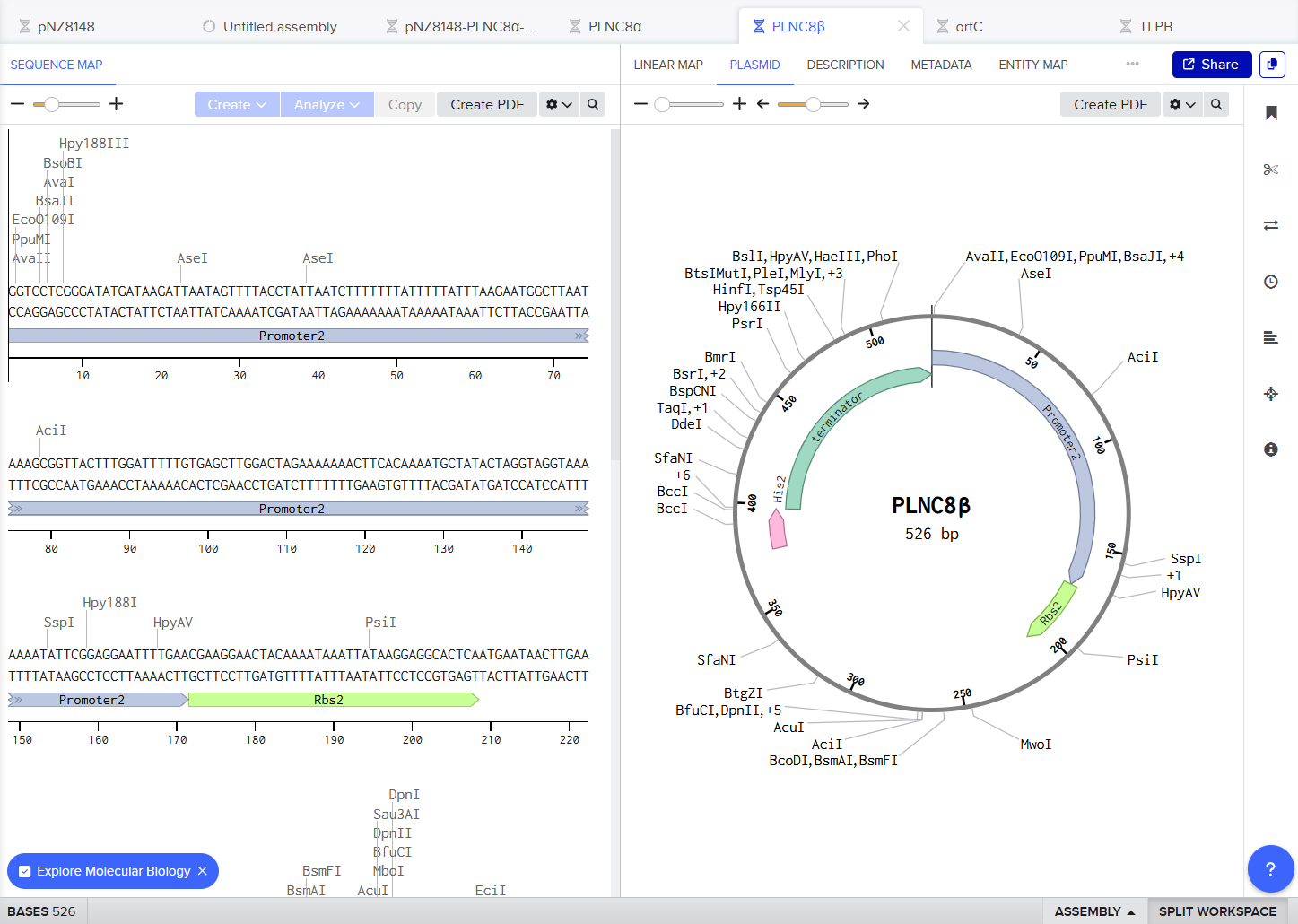Switch to the PLNC8α tab
The width and height of the screenshot is (1298, 924).
tap(605, 26)
